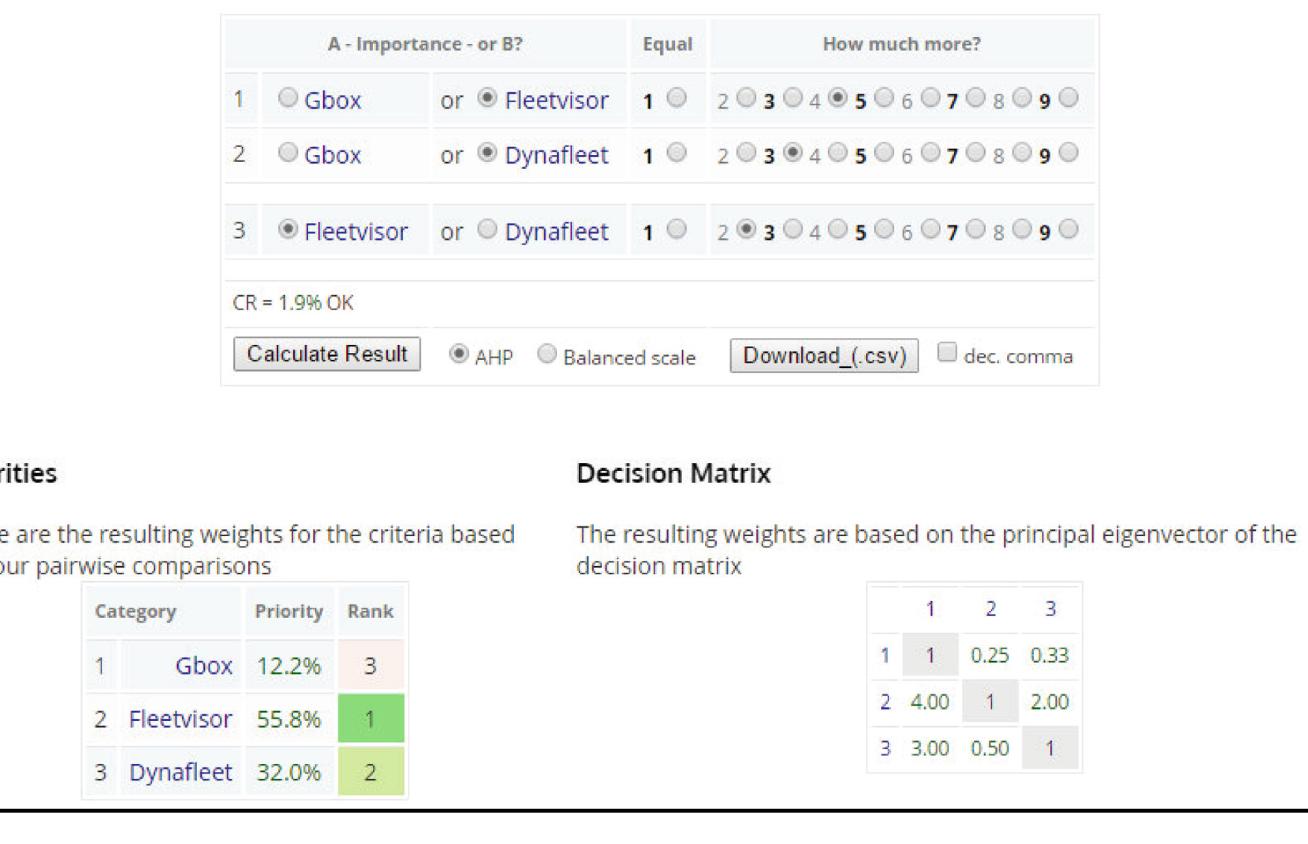Click the Download_(.csv) button
Image resolution: width=1308 pixels, height=844 pixels.
[824, 356]
